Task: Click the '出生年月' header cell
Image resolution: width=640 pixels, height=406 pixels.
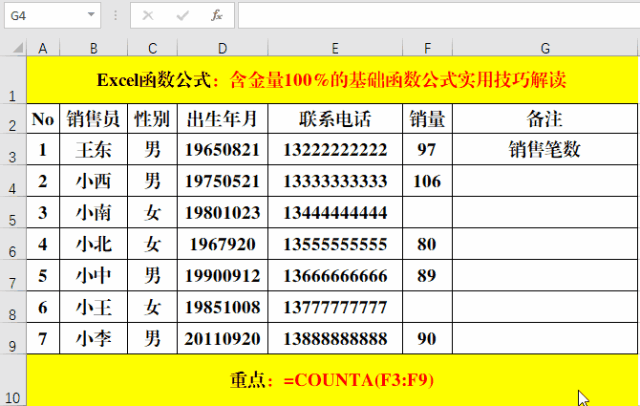Action: coord(222,119)
